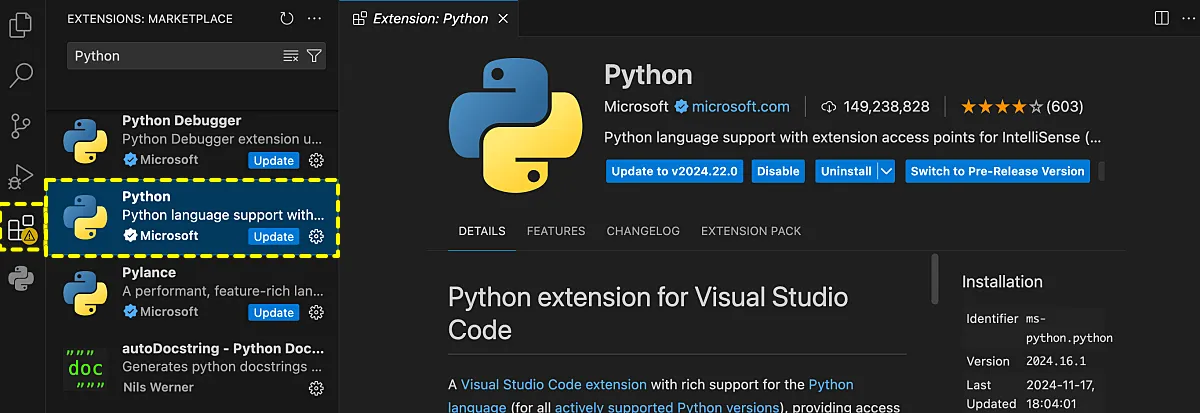Clear the extensions search results
Image resolution: width=1200 pixels, height=413 pixels.
(291, 56)
